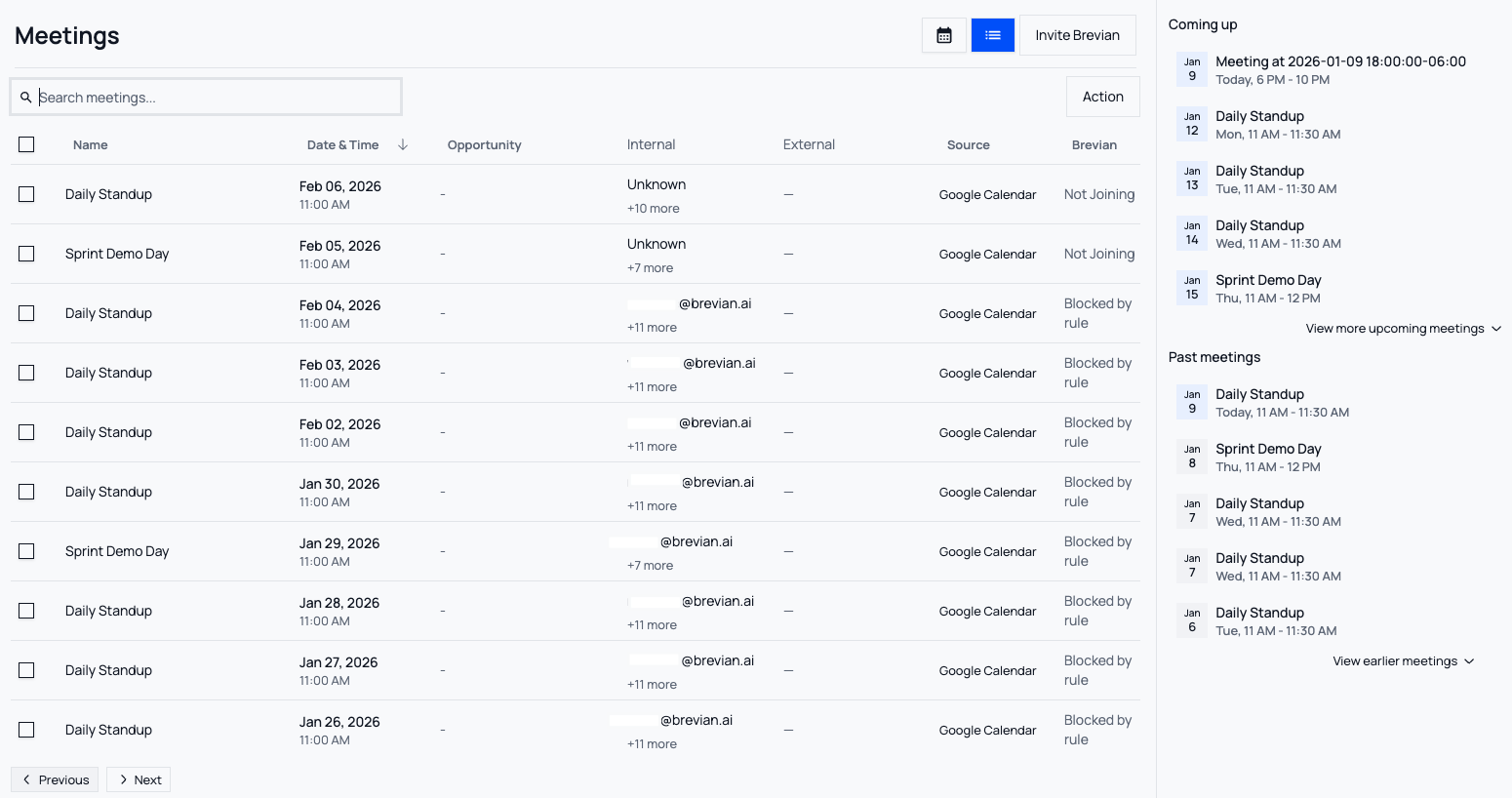1512x798 pixels.
Task: Check the Feb 06 Daily Standup row
Action: (x=26, y=194)
